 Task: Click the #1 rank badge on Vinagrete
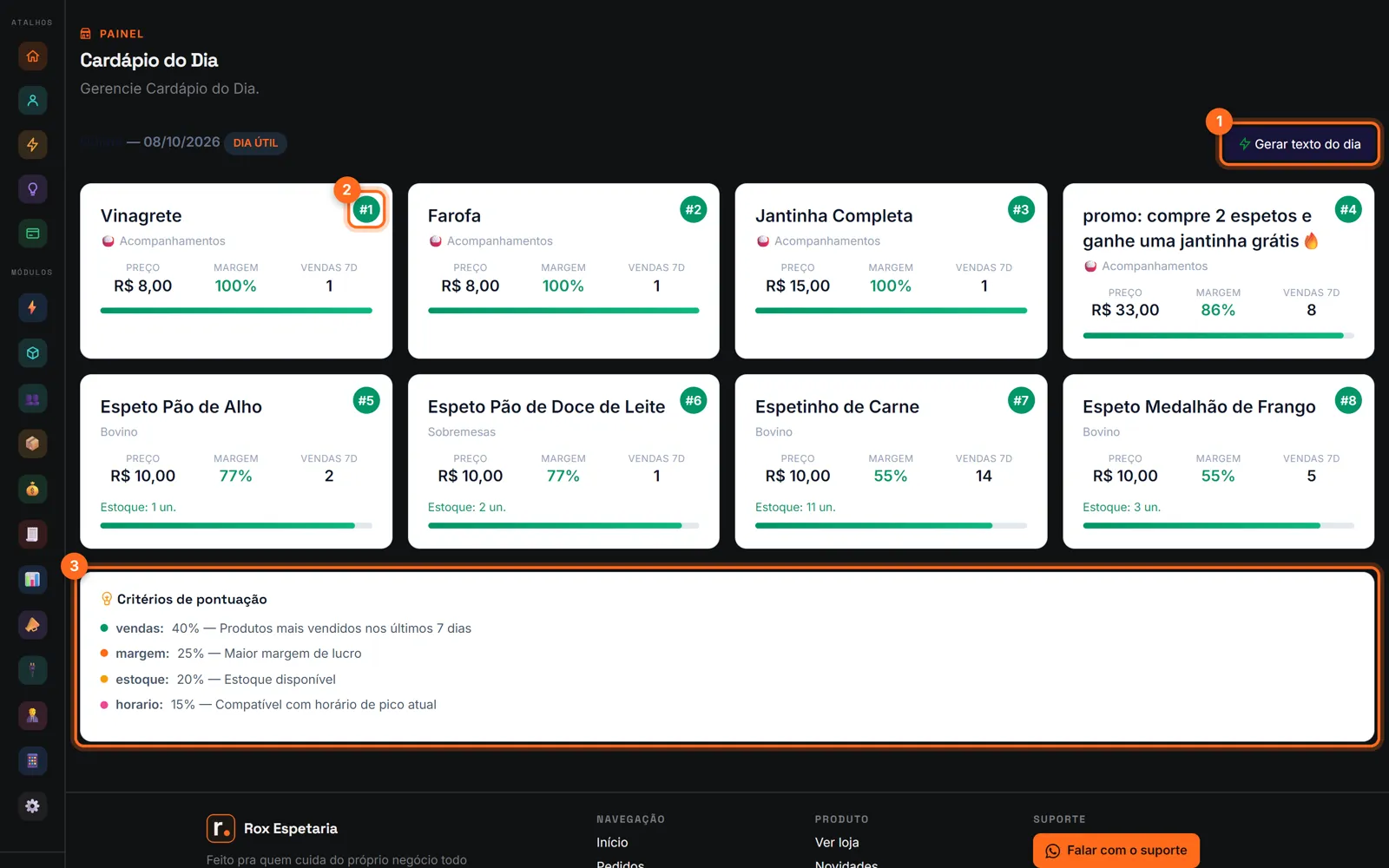tap(366, 209)
